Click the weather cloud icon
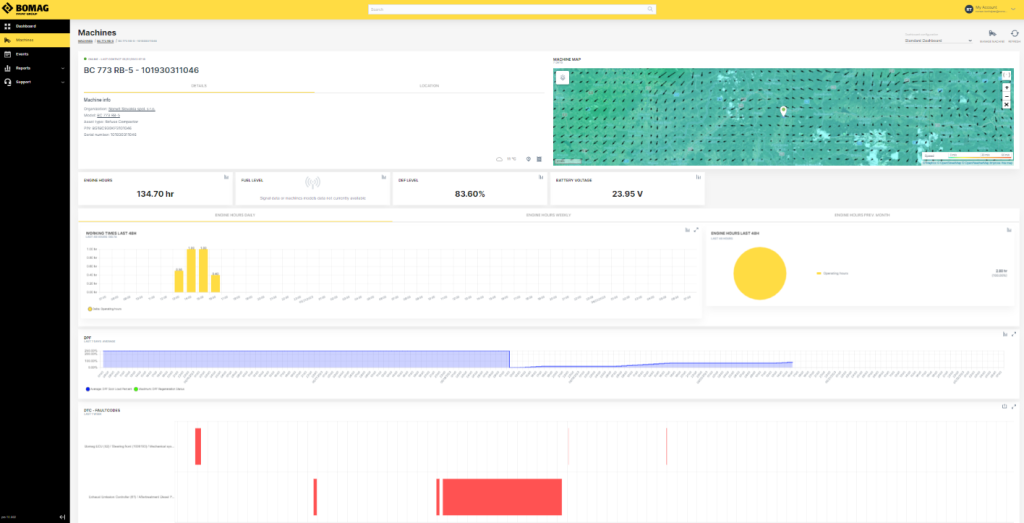Image resolution: width=1024 pixels, height=523 pixels. pos(500,159)
